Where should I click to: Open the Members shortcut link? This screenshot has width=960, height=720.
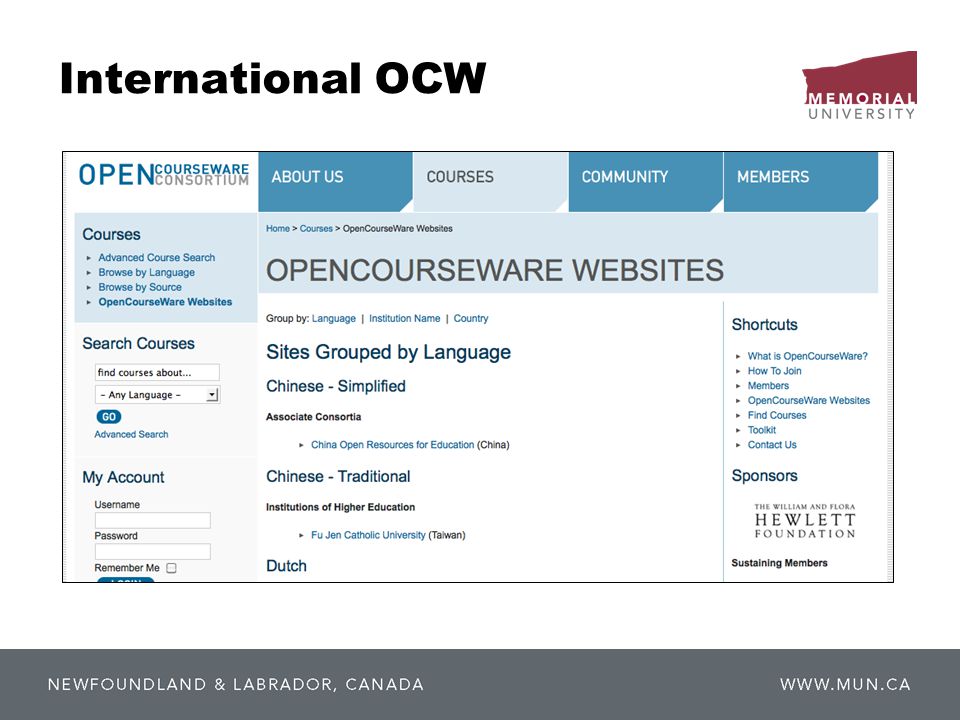pos(768,386)
